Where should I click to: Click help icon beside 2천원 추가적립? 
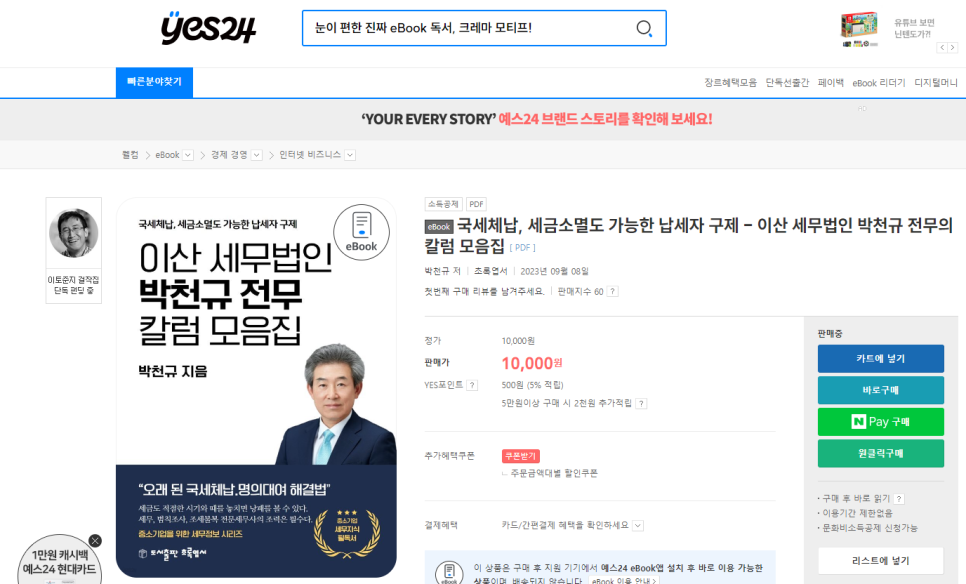point(641,404)
